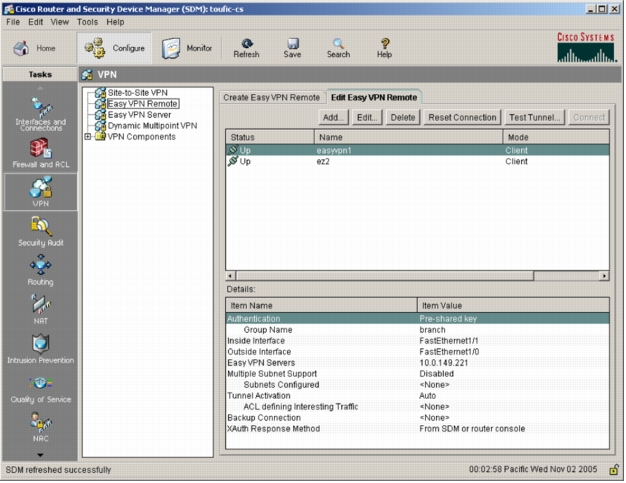Select the Outside Interface row
Viewport: 626px width, 483px height.
tap(417, 352)
